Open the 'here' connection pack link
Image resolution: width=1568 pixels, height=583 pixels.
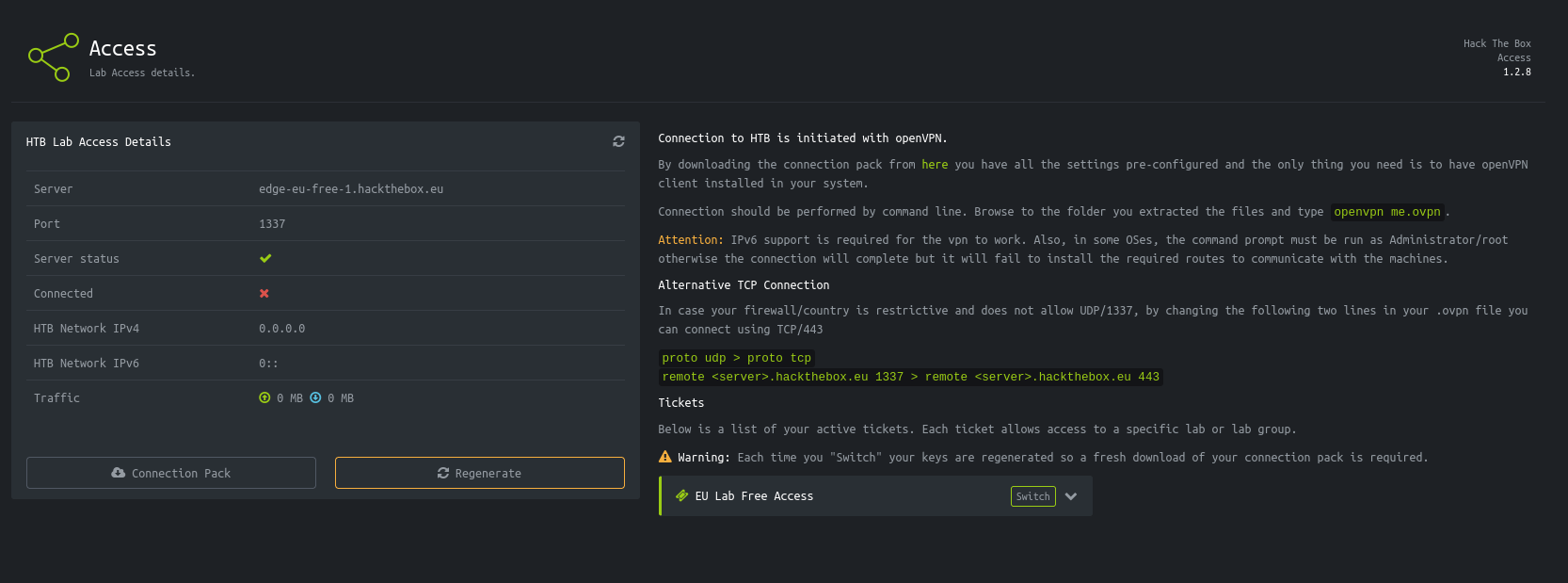click(935, 165)
